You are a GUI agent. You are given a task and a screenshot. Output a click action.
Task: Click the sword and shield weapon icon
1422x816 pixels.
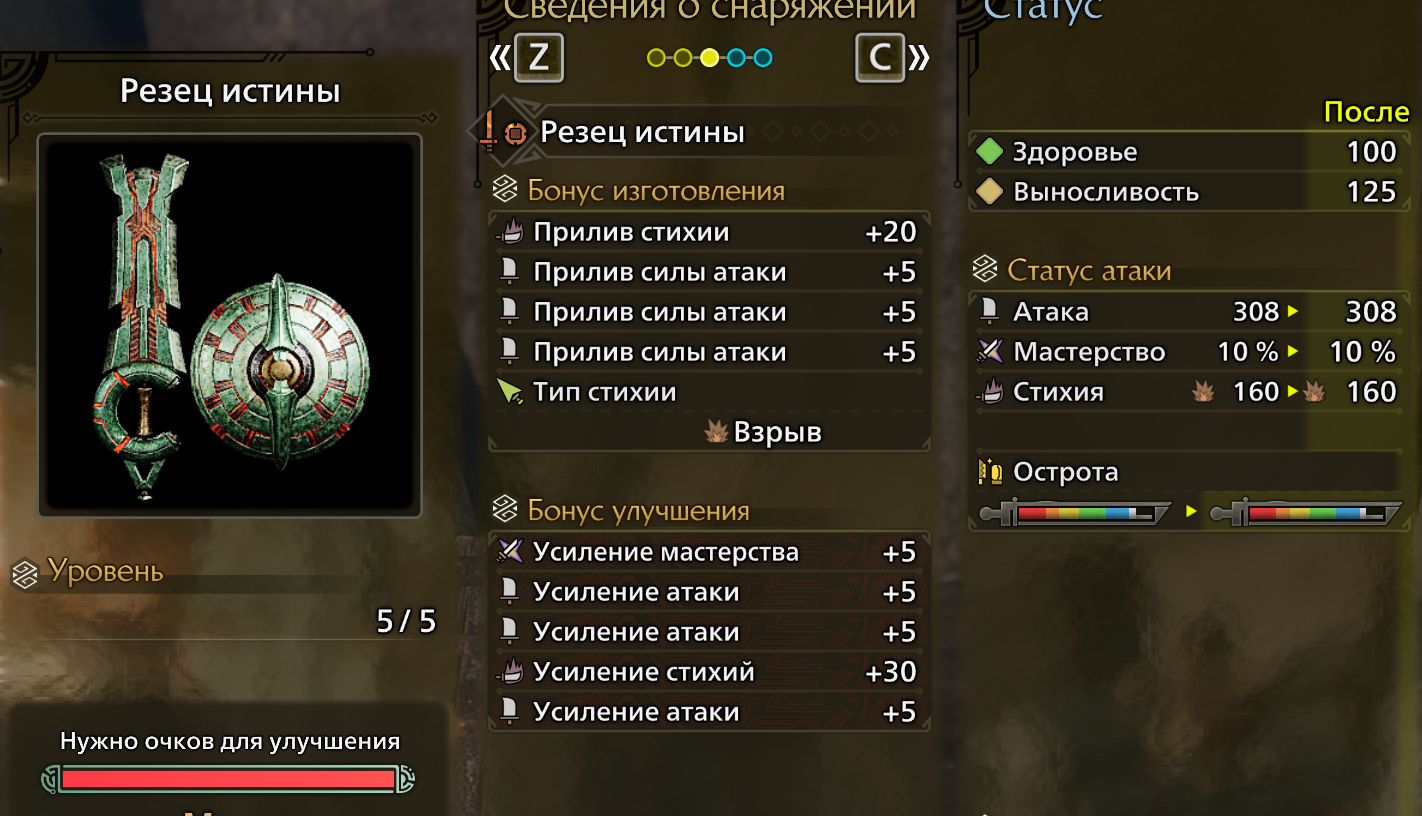[502, 132]
